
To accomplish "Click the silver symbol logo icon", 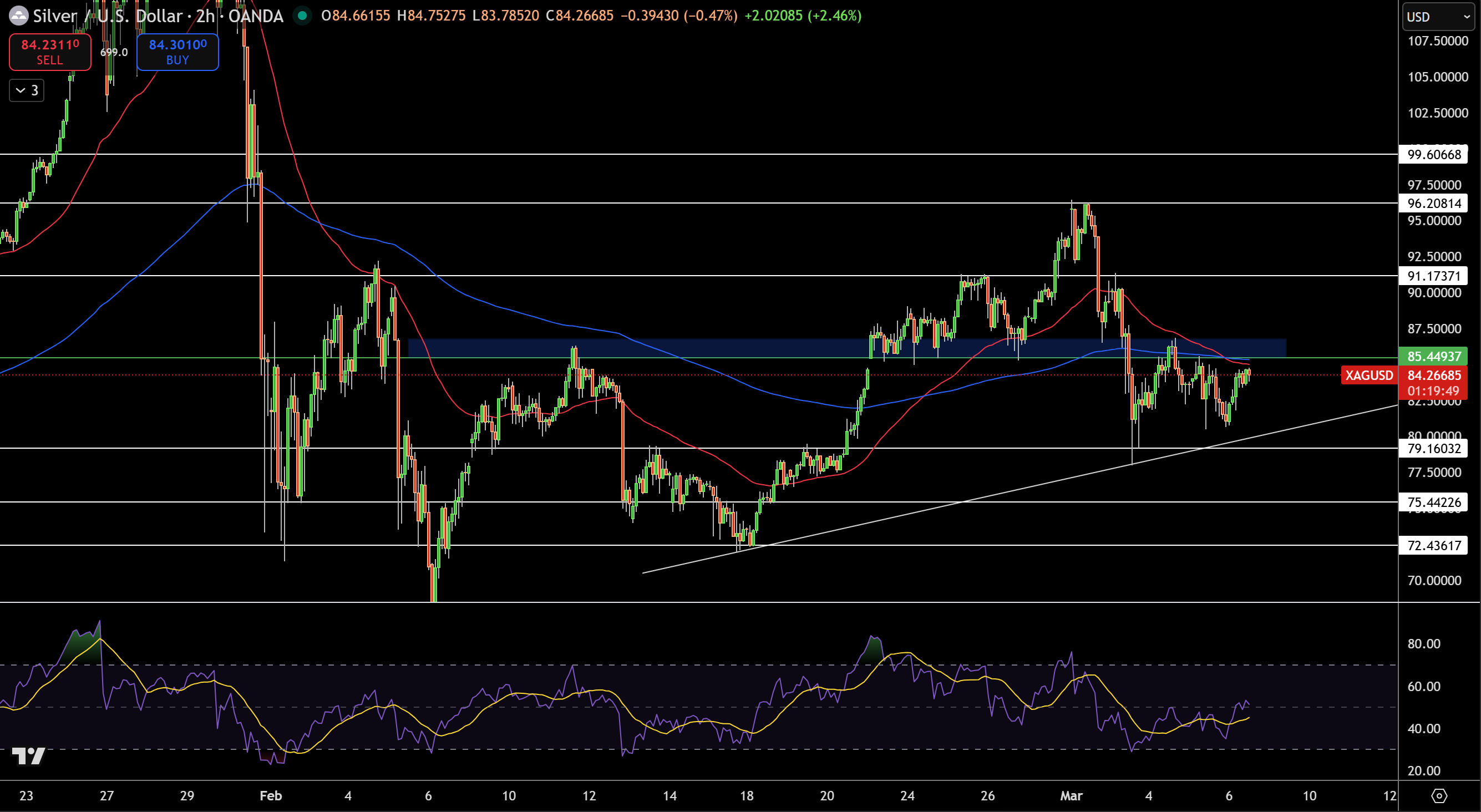I will click(18, 16).
